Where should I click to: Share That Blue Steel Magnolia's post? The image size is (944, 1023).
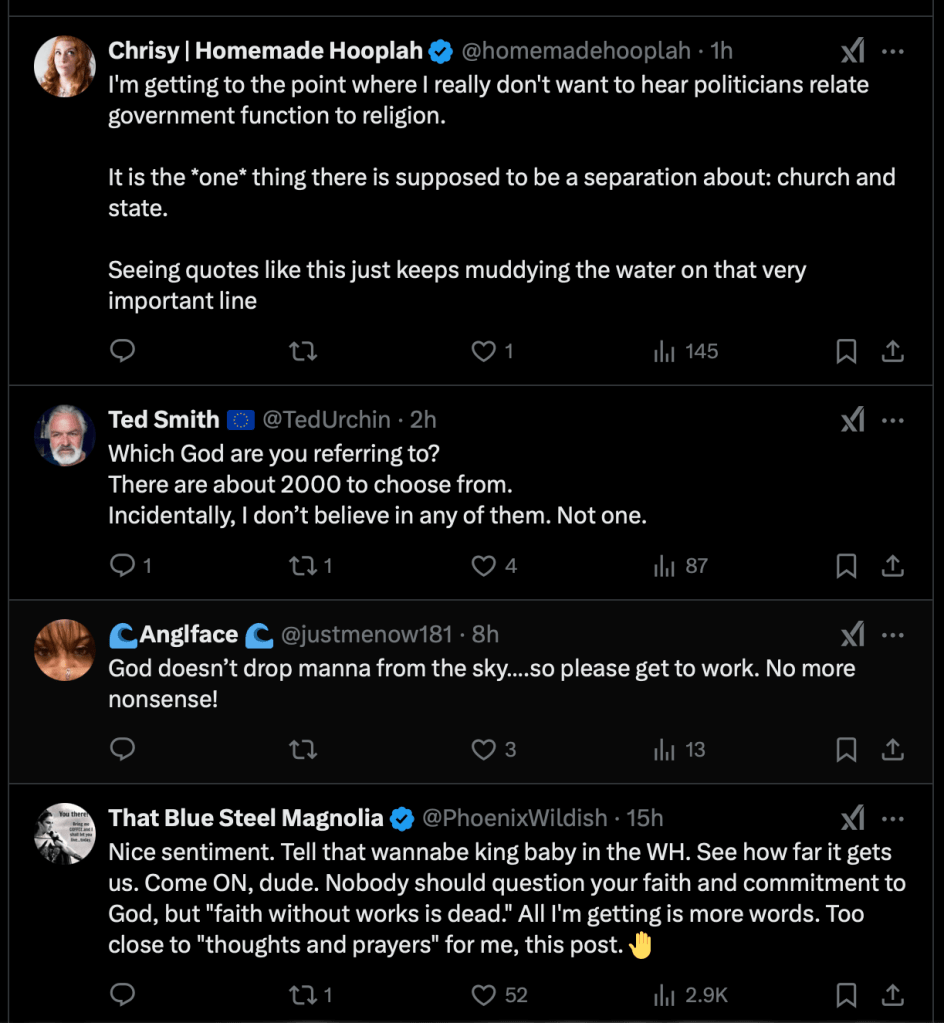[893, 995]
